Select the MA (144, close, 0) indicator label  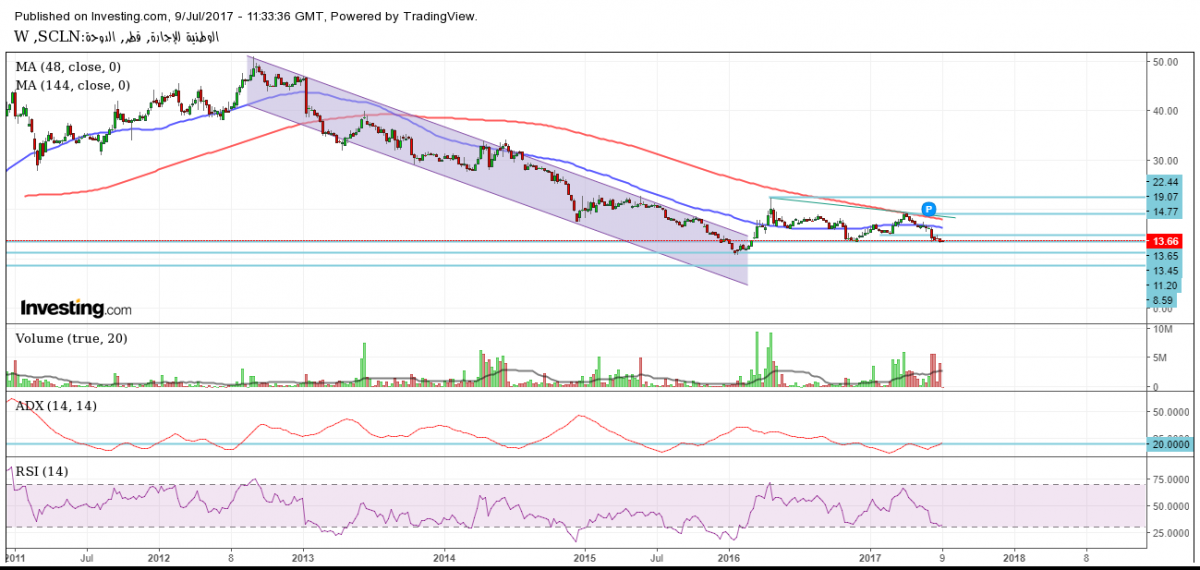[x=73, y=86]
